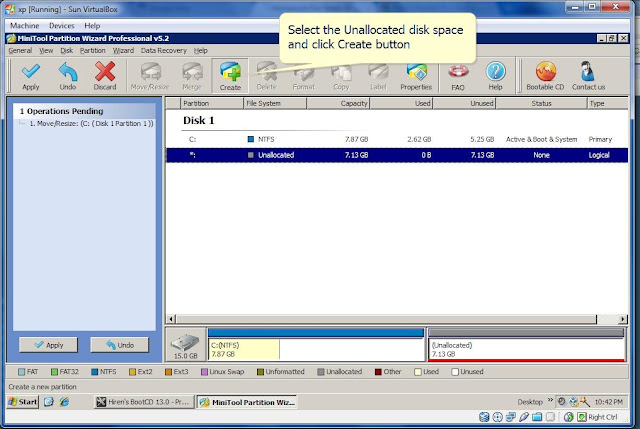
Task: Open the application Help menu
Action: pos(200,51)
